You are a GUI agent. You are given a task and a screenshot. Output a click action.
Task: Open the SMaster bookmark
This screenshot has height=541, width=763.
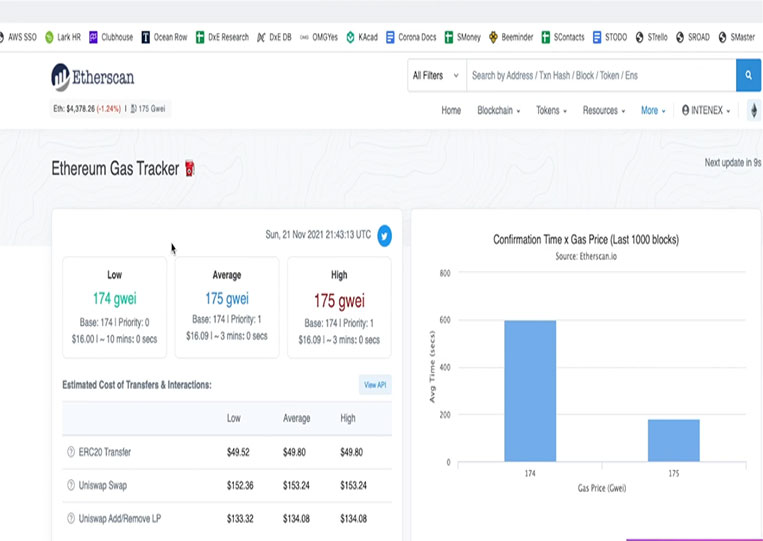[737, 37]
